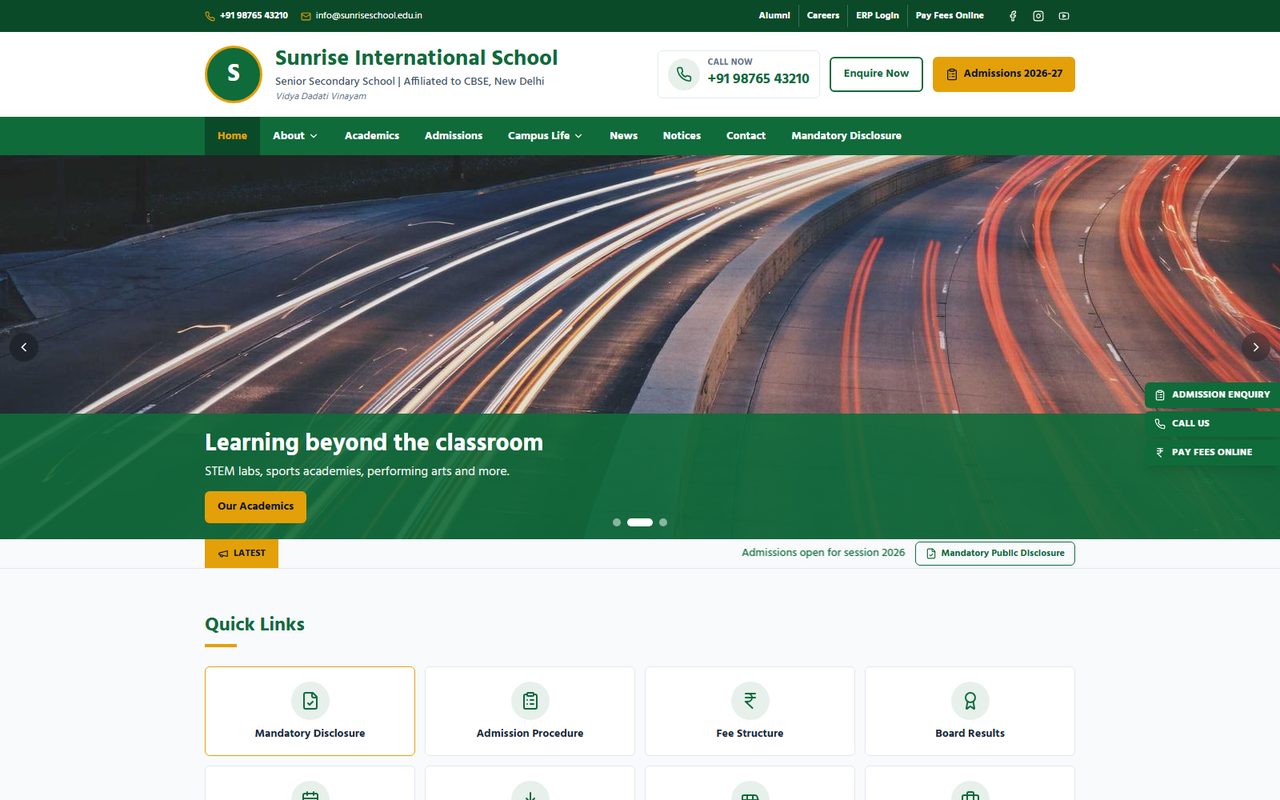Open Pay Fees Online in the top bar
Screen dimensions: 1280x800
click(950, 16)
